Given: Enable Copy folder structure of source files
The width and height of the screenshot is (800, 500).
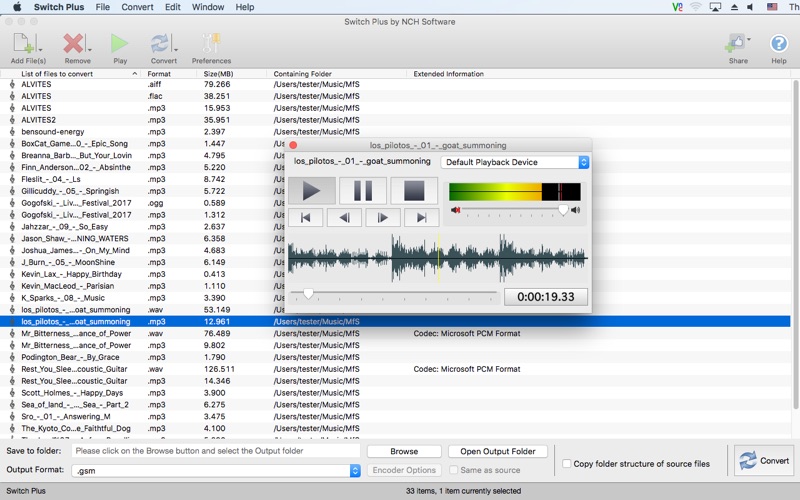Looking at the screenshot, I should pos(567,464).
